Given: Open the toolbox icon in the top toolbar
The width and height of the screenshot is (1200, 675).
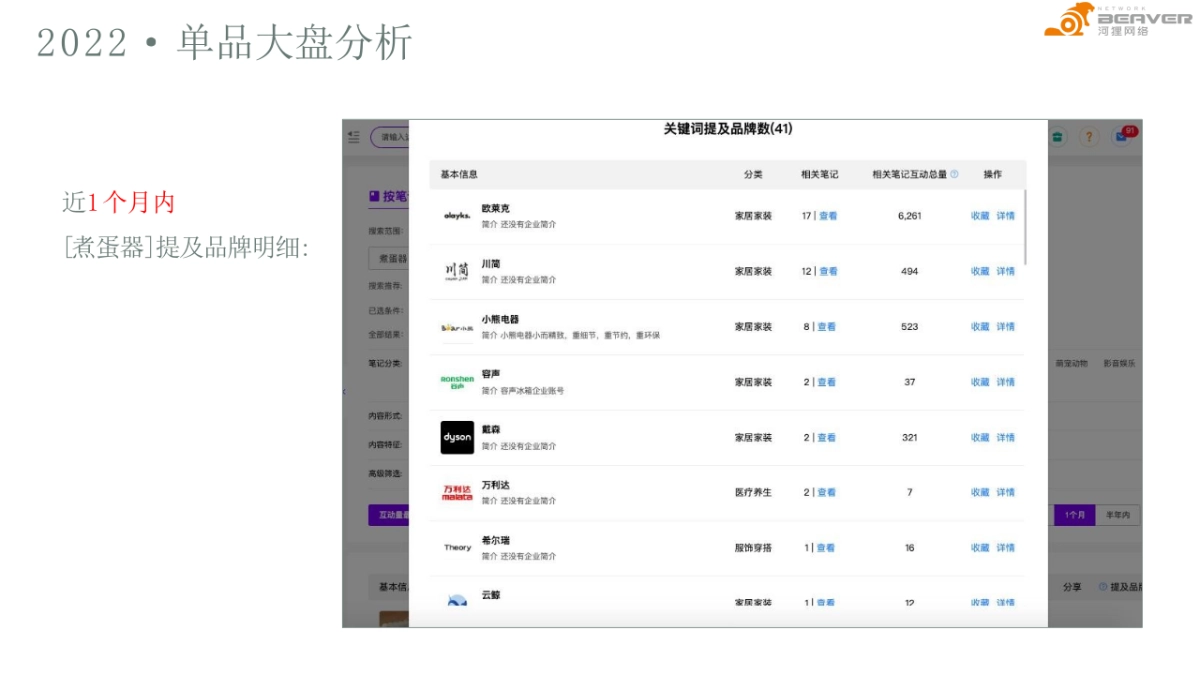Looking at the screenshot, I should tap(1057, 137).
